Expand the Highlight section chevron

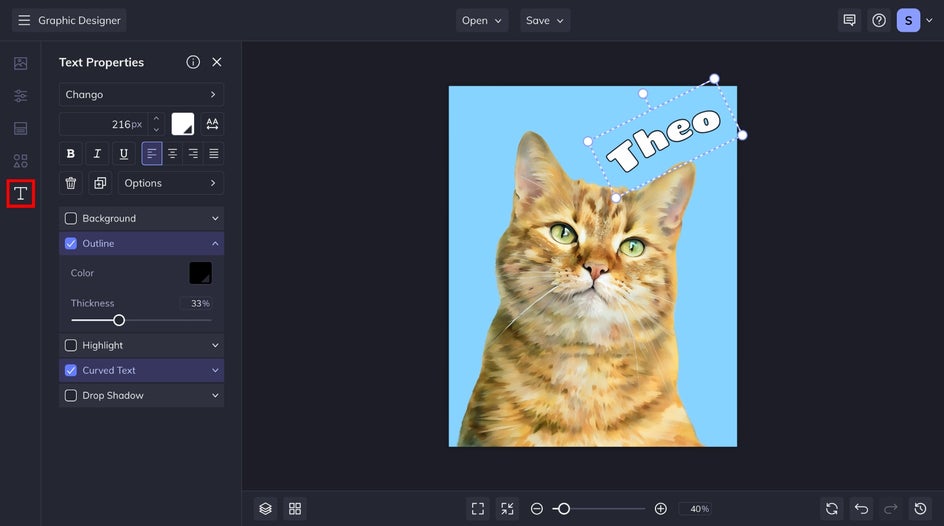coord(215,345)
